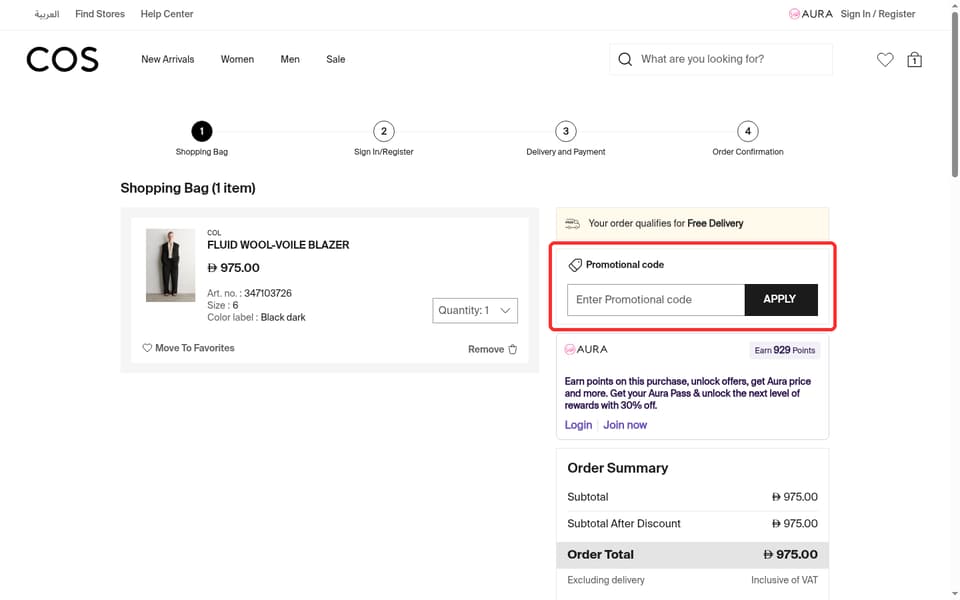960x600 pixels.
Task: Focus the Enter Promotional code field
Action: click(x=656, y=300)
